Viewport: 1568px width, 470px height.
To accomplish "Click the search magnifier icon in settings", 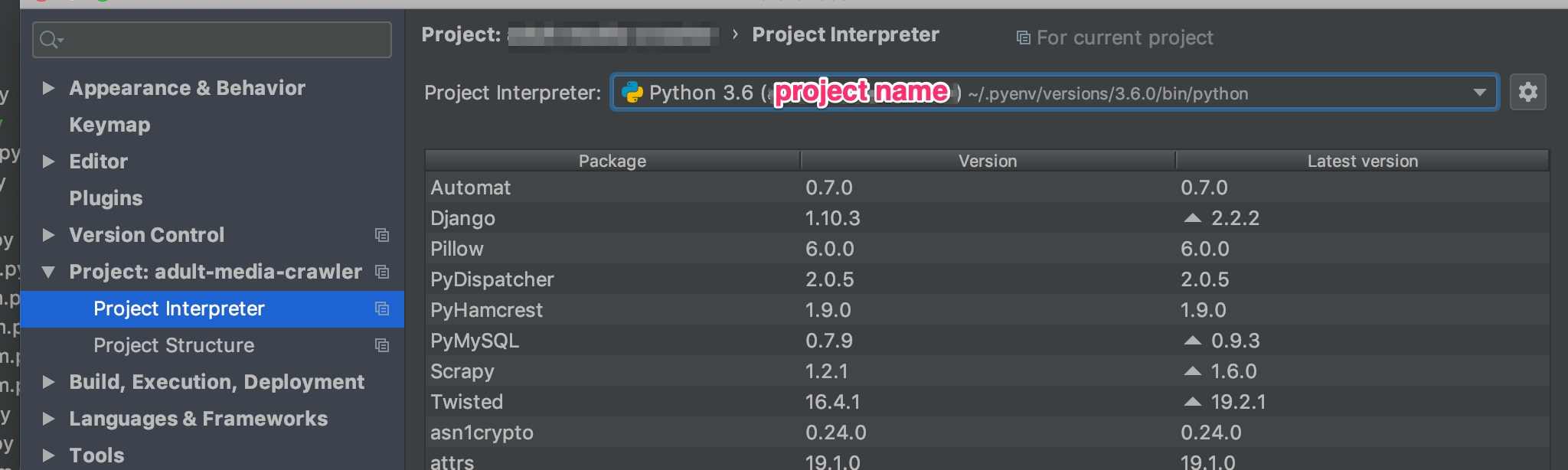I will pyautogui.click(x=50, y=40).
